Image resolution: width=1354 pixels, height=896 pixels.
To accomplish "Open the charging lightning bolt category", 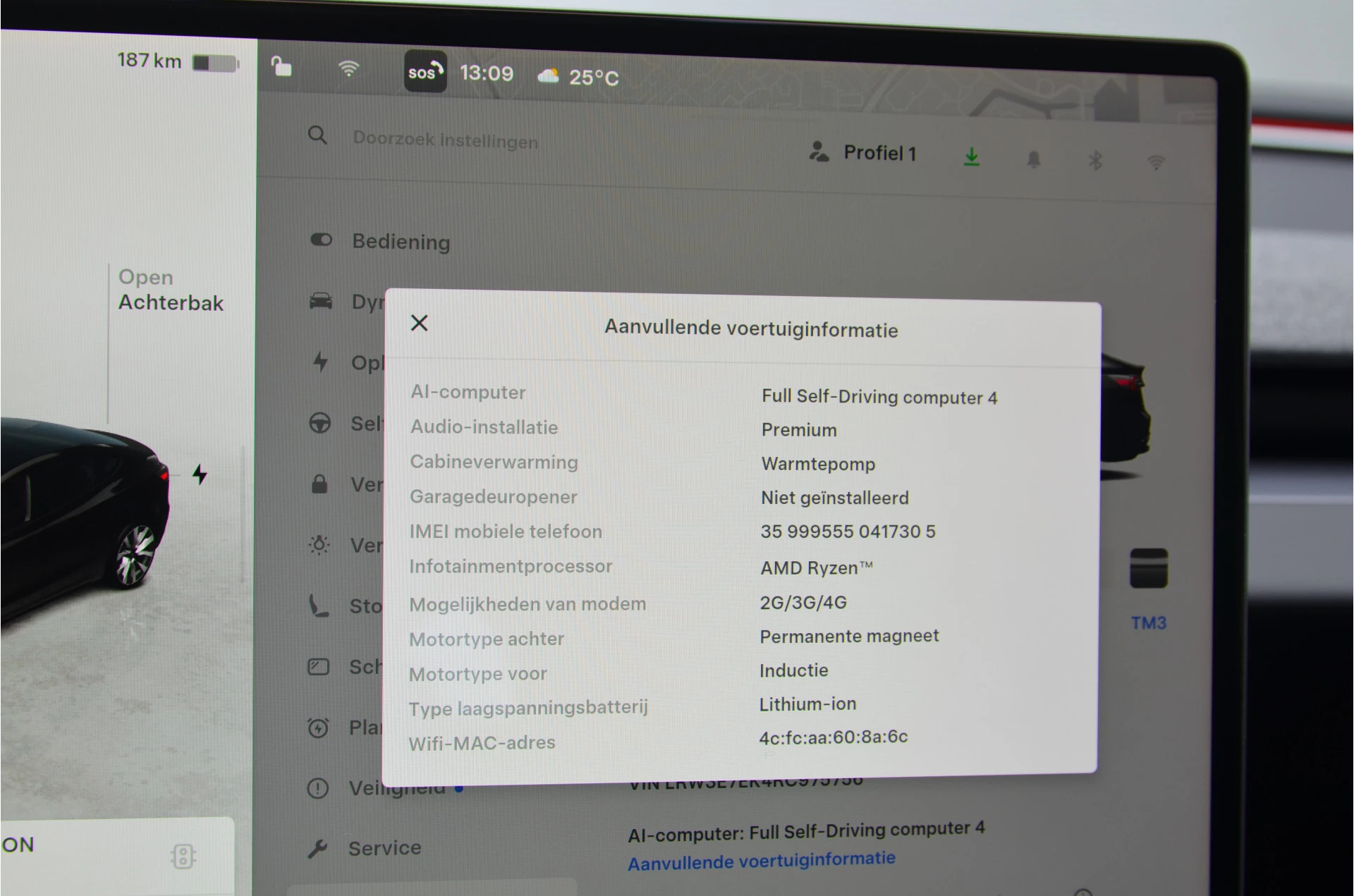I will click(x=320, y=362).
